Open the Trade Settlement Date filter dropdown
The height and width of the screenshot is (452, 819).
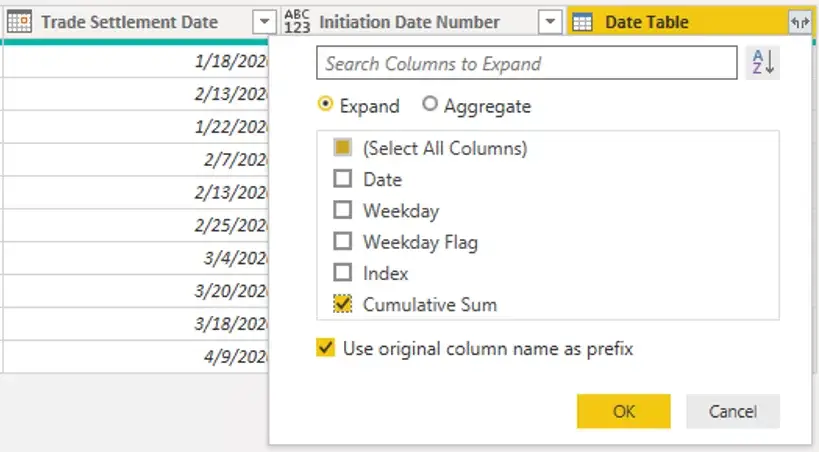point(264,22)
